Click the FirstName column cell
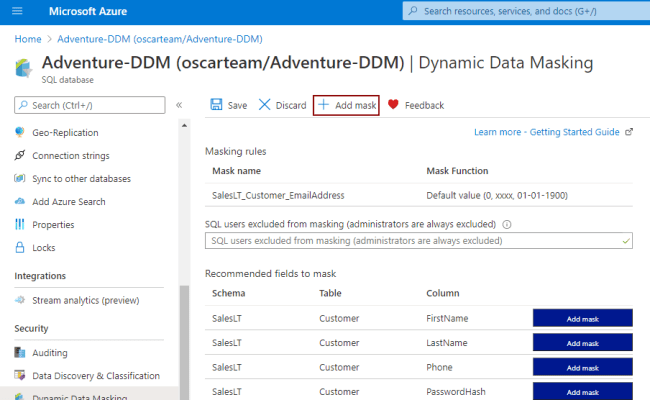The height and width of the screenshot is (400, 650). (x=447, y=318)
